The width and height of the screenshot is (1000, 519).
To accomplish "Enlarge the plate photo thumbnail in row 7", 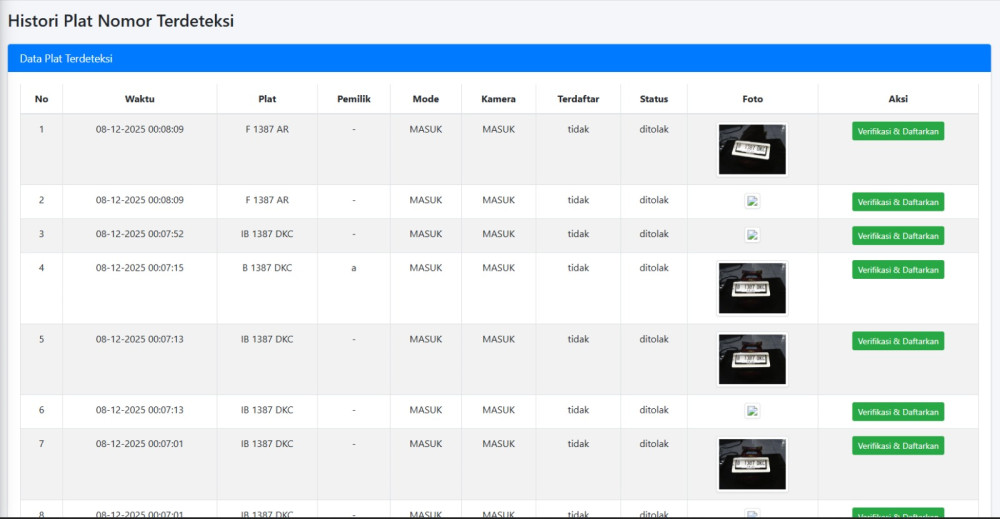I will tap(752, 464).
